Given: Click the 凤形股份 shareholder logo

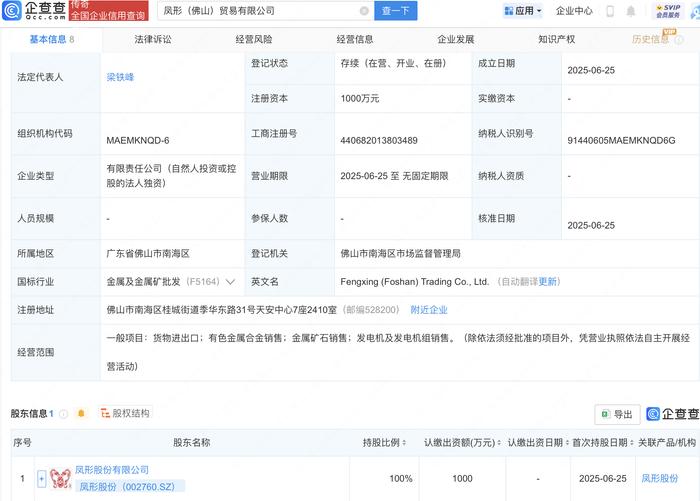Looking at the screenshot, I should [60, 478].
